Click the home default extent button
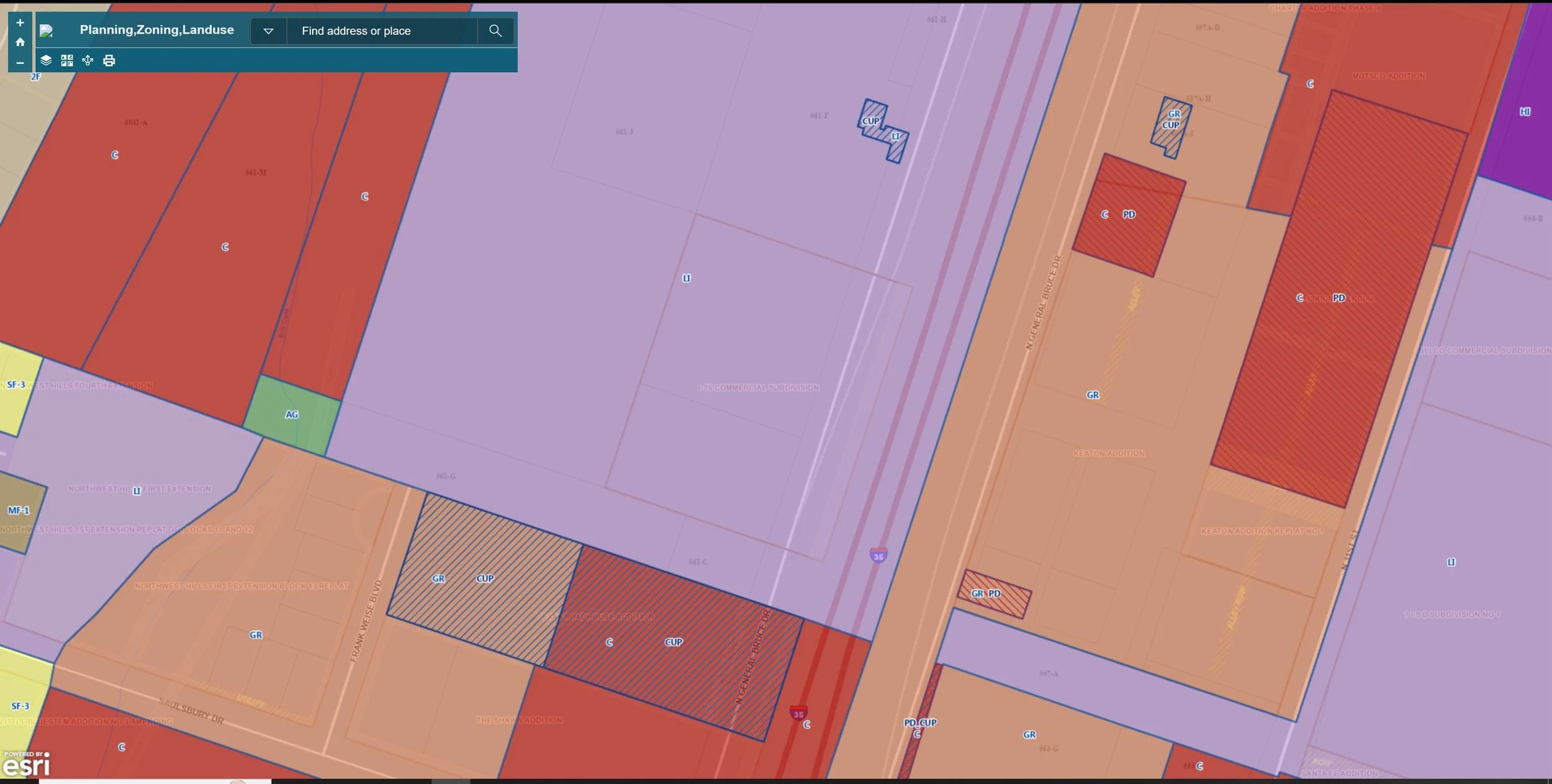Image resolution: width=1552 pixels, height=784 pixels. (20, 42)
